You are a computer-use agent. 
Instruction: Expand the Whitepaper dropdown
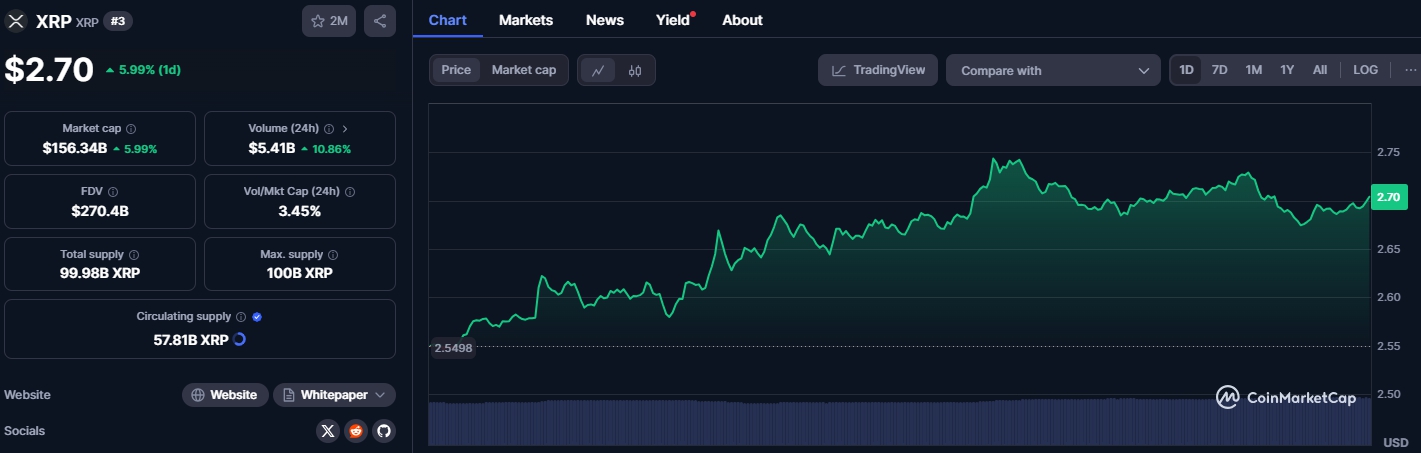click(334, 395)
